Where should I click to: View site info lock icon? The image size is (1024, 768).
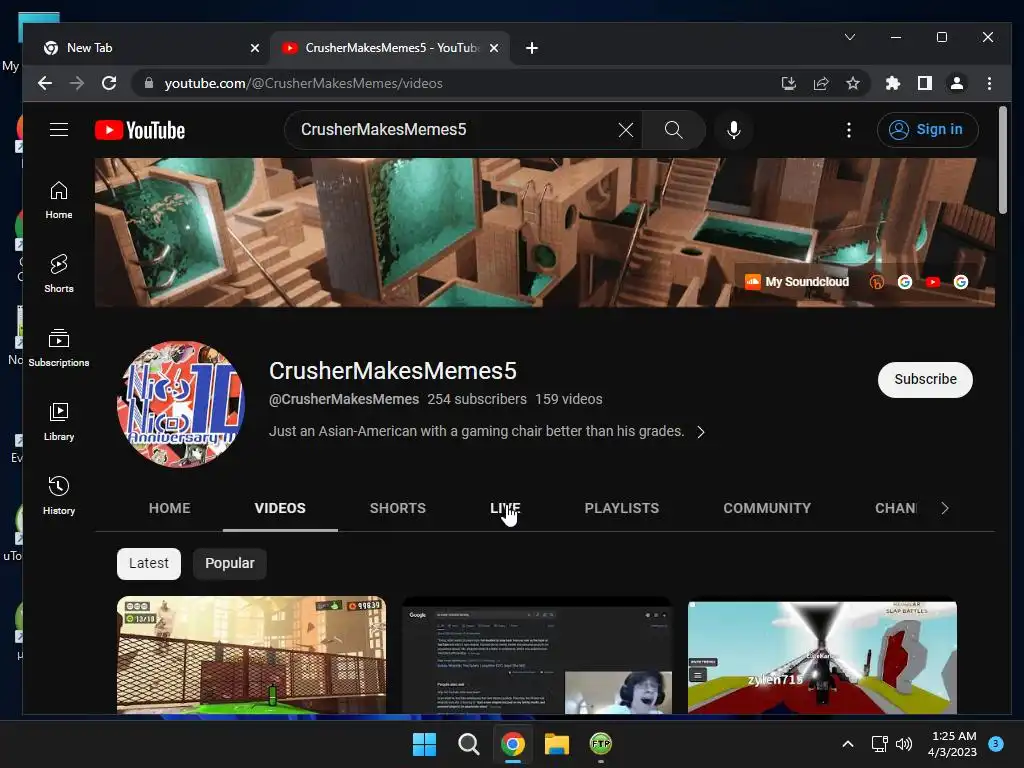149,83
